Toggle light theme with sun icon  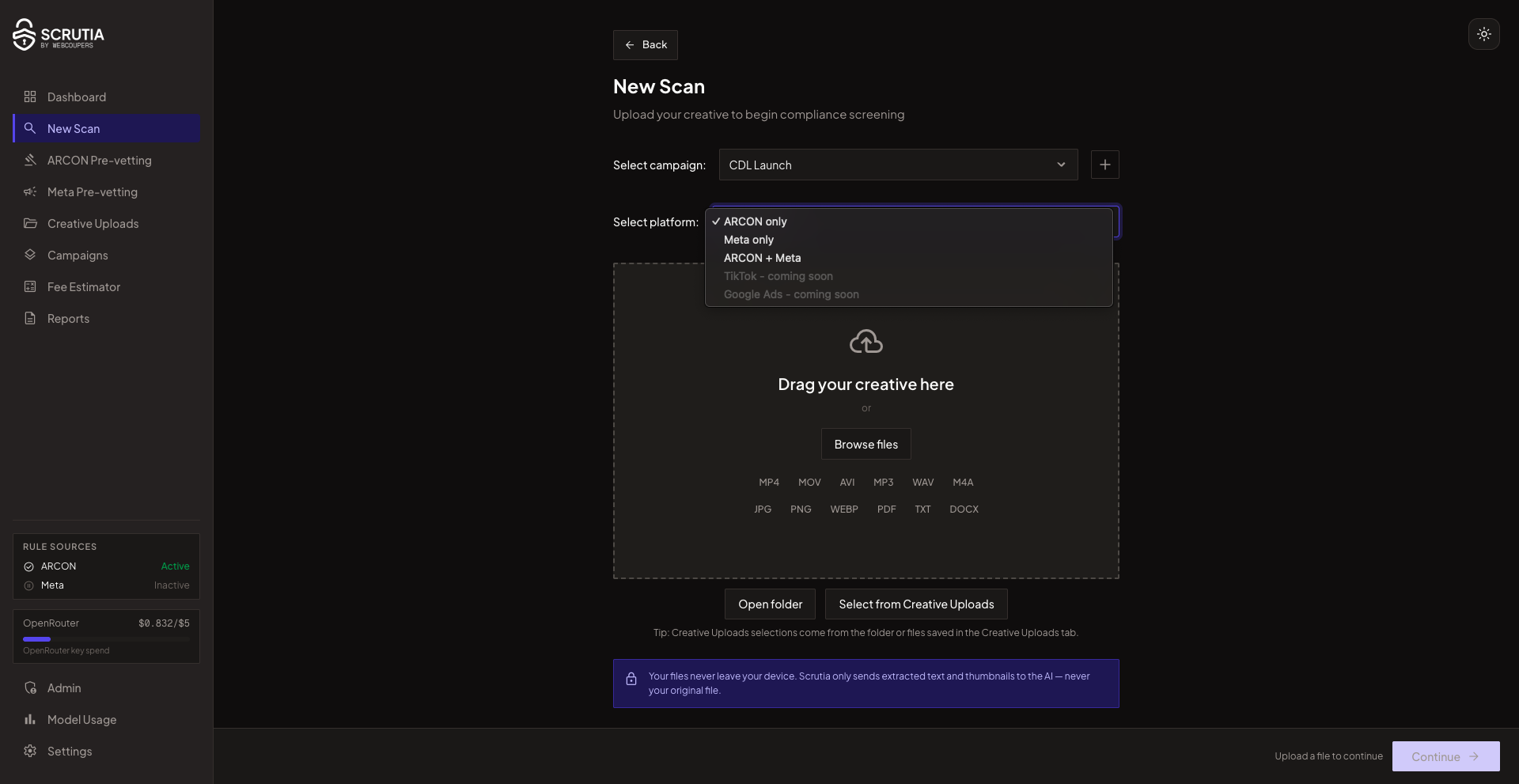(x=1483, y=34)
